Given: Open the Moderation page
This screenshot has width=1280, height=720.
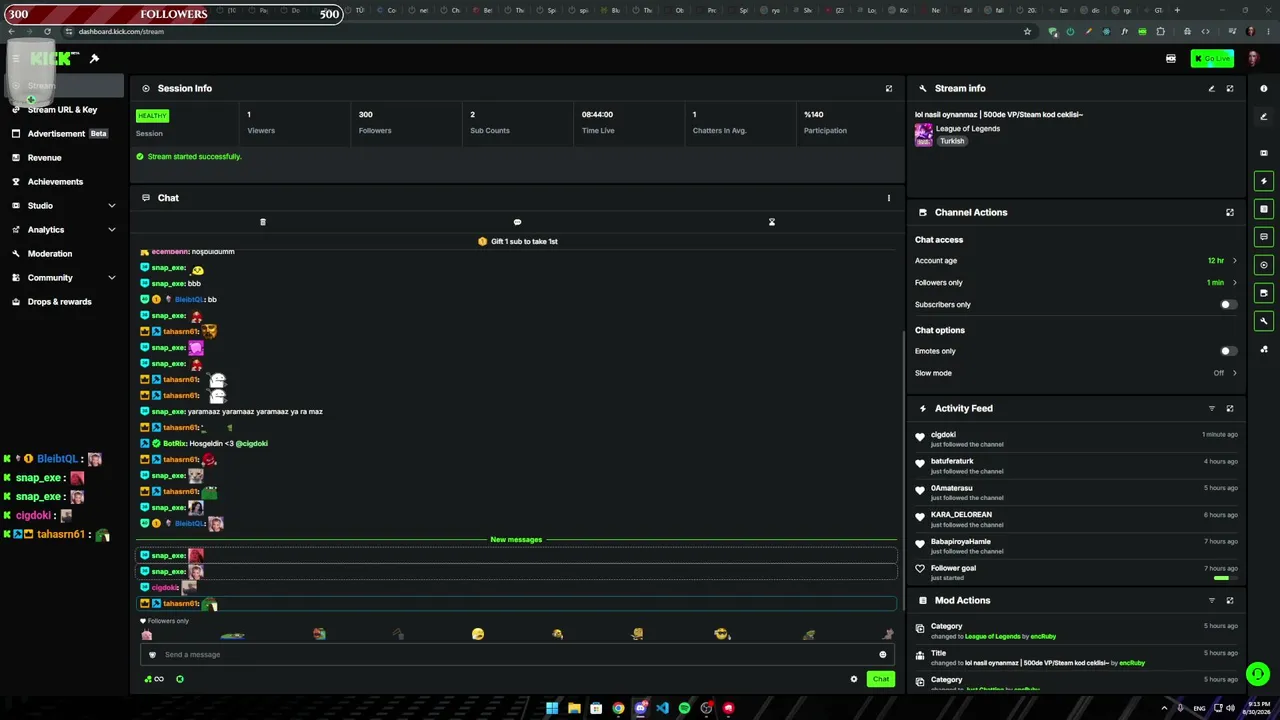Looking at the screenshot, I should pyautogui.click(x=64, y=254).
